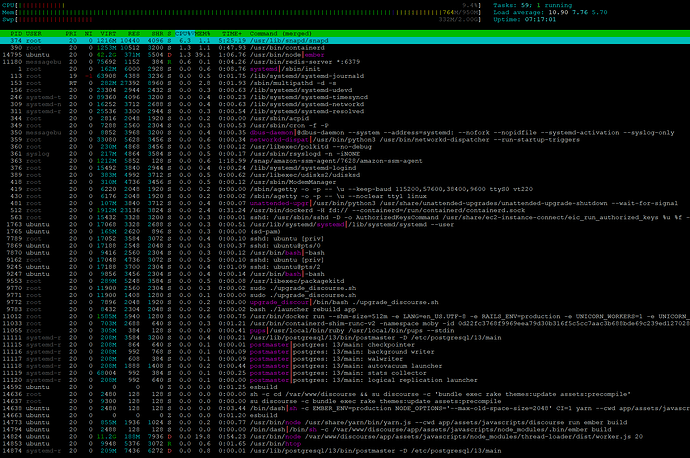The width and height of the screenshot is (690, 458).
Task: Select the docker run --shm-size=512m row
Action: [345, 316]
